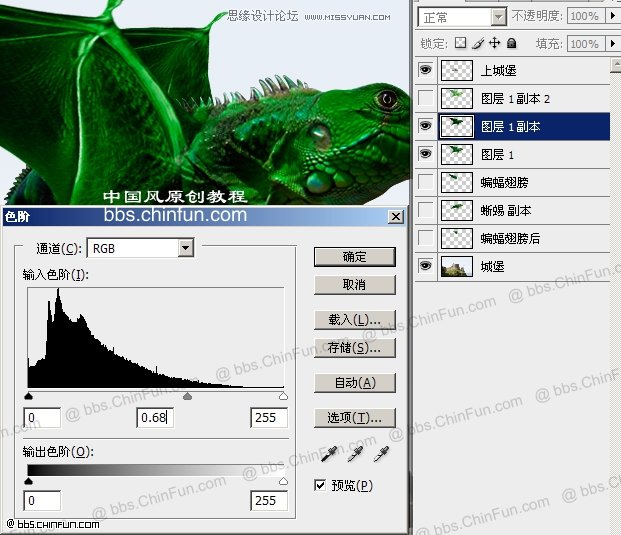
Task: Hide the 图层 1 layer
Action: (x=425, y=154)
